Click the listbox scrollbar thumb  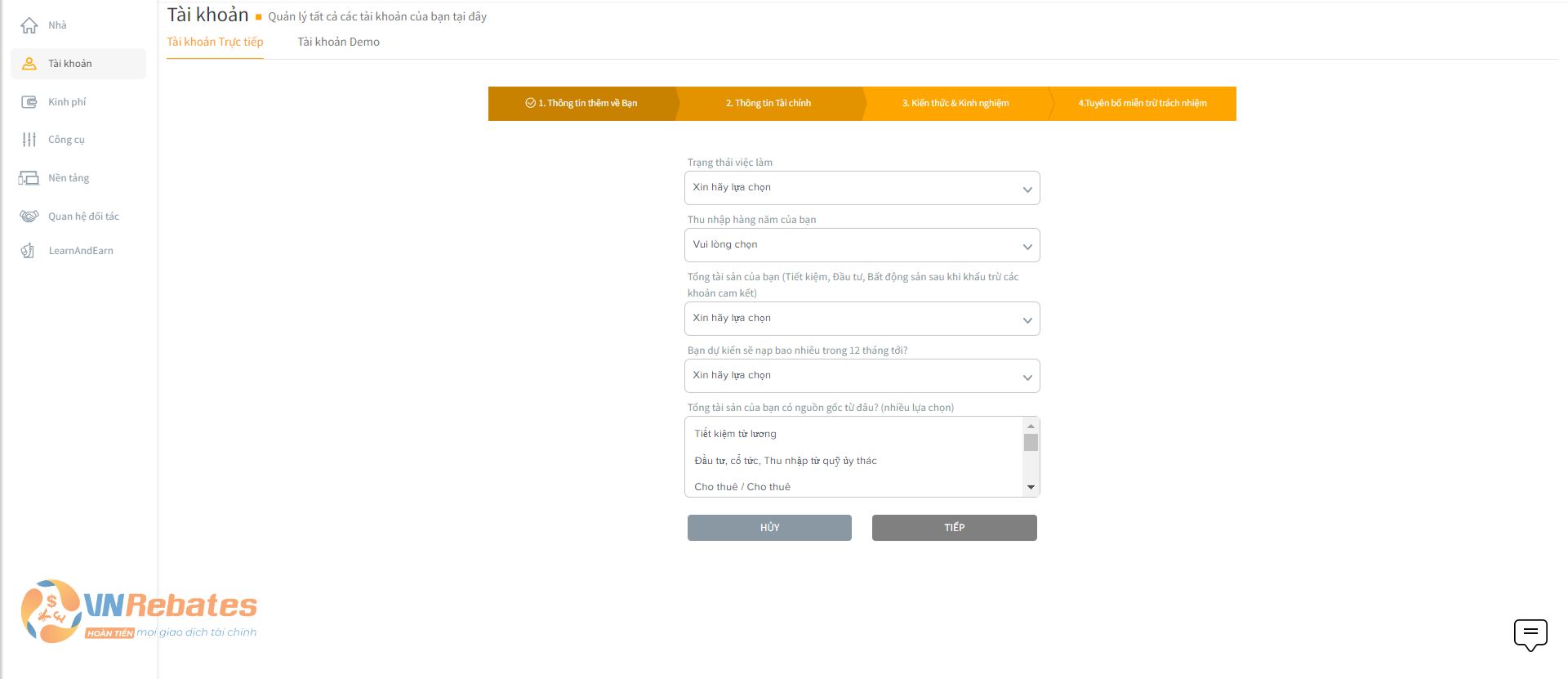coord(1031,442)
